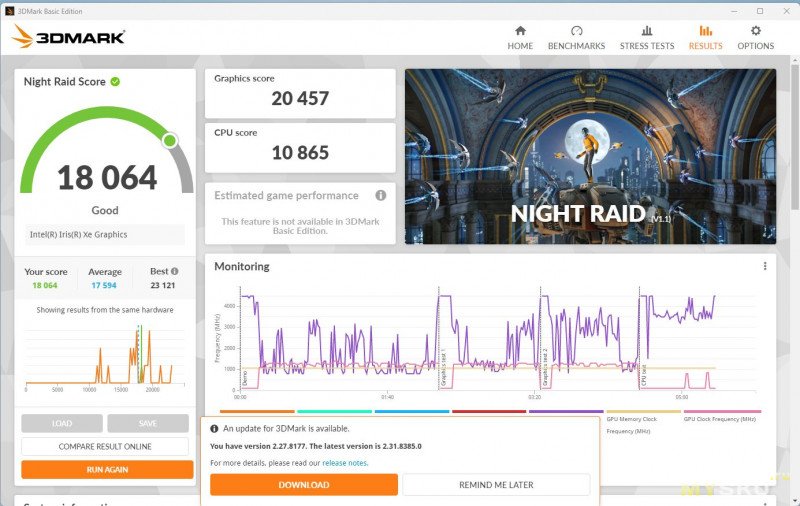This screenshot has width=800, height=506.
Task: Click the CPU score value 10 865
Action: tap(300, 153)
